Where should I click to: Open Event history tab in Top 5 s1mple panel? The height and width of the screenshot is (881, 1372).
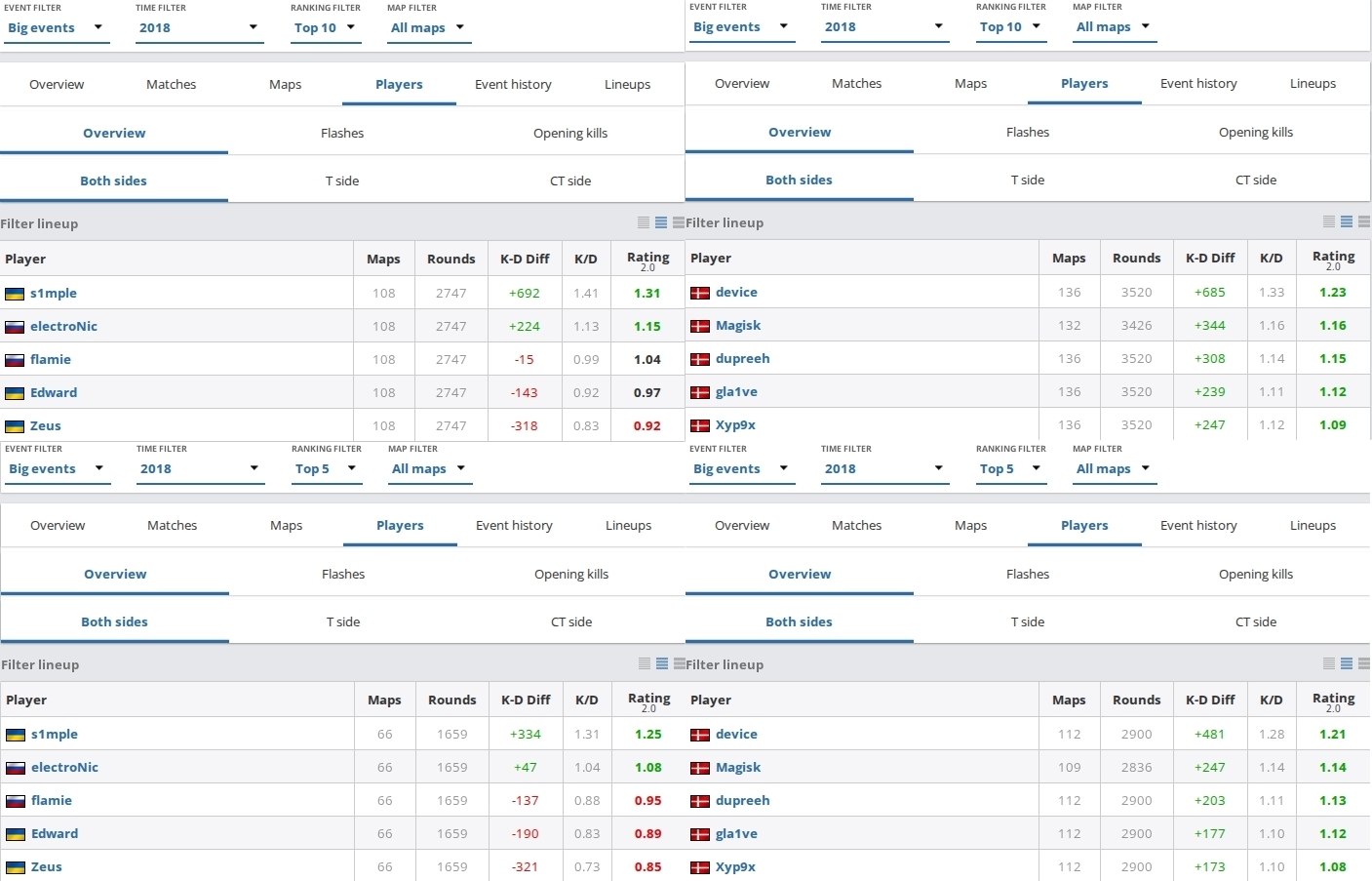515,526
